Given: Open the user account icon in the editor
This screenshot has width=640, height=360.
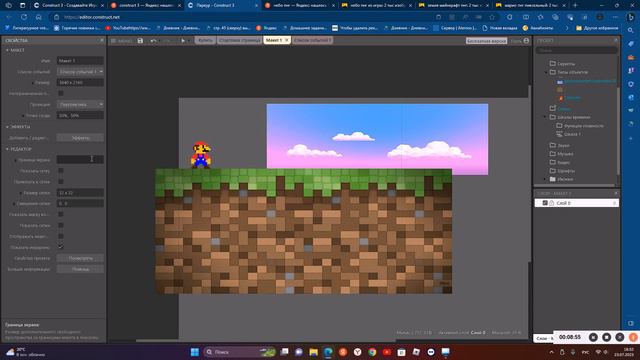Looking at the screenshot, I should coord(526,41).
